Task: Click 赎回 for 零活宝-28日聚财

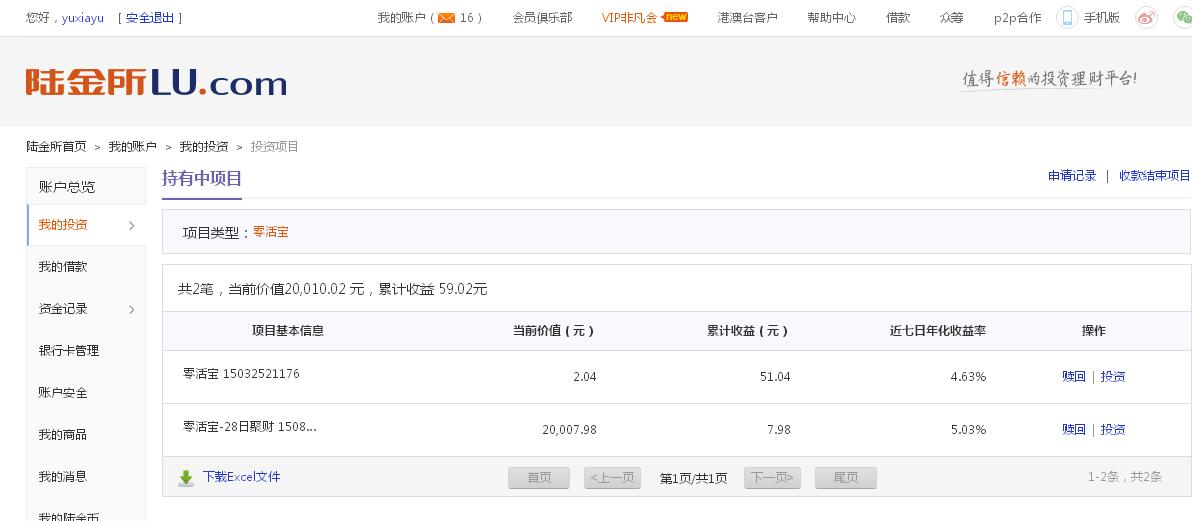Action: tap(1073, 430)
